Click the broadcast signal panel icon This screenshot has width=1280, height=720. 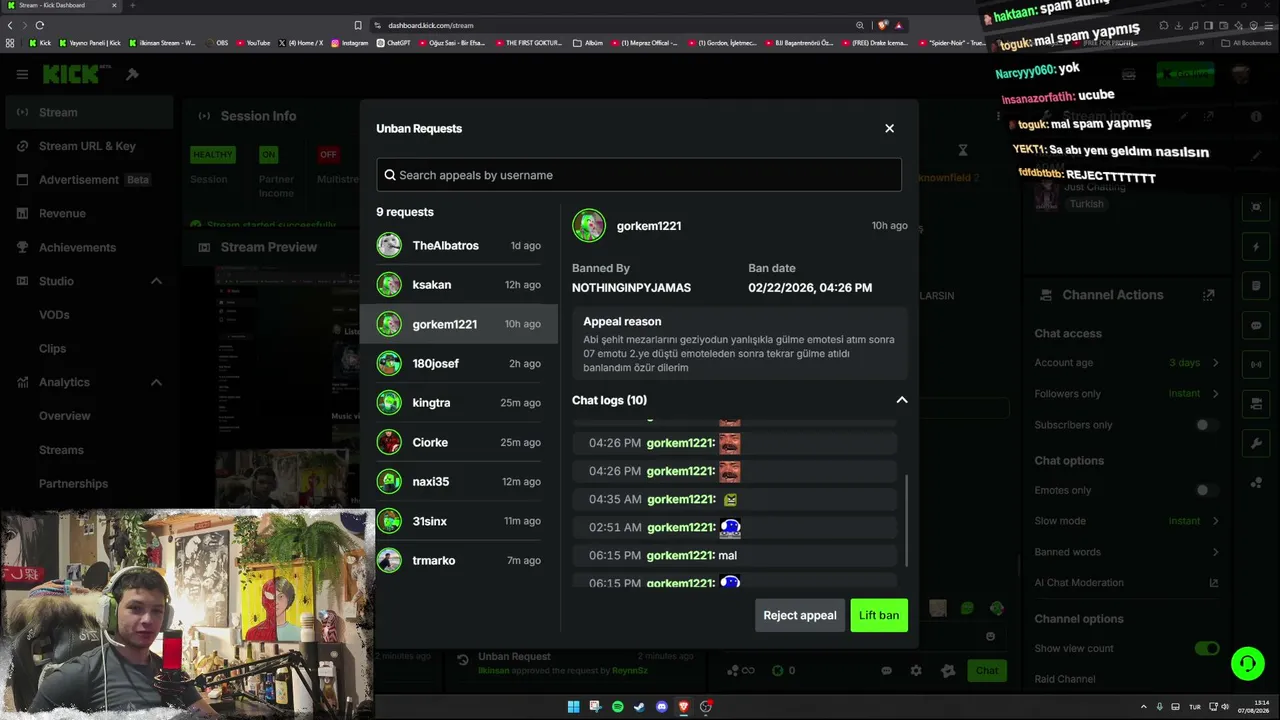(1257, 365)
